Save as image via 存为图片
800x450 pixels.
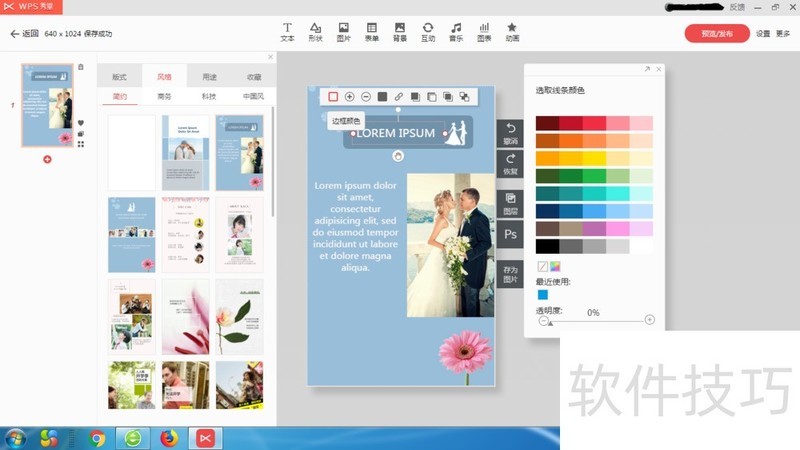[510, 274]
